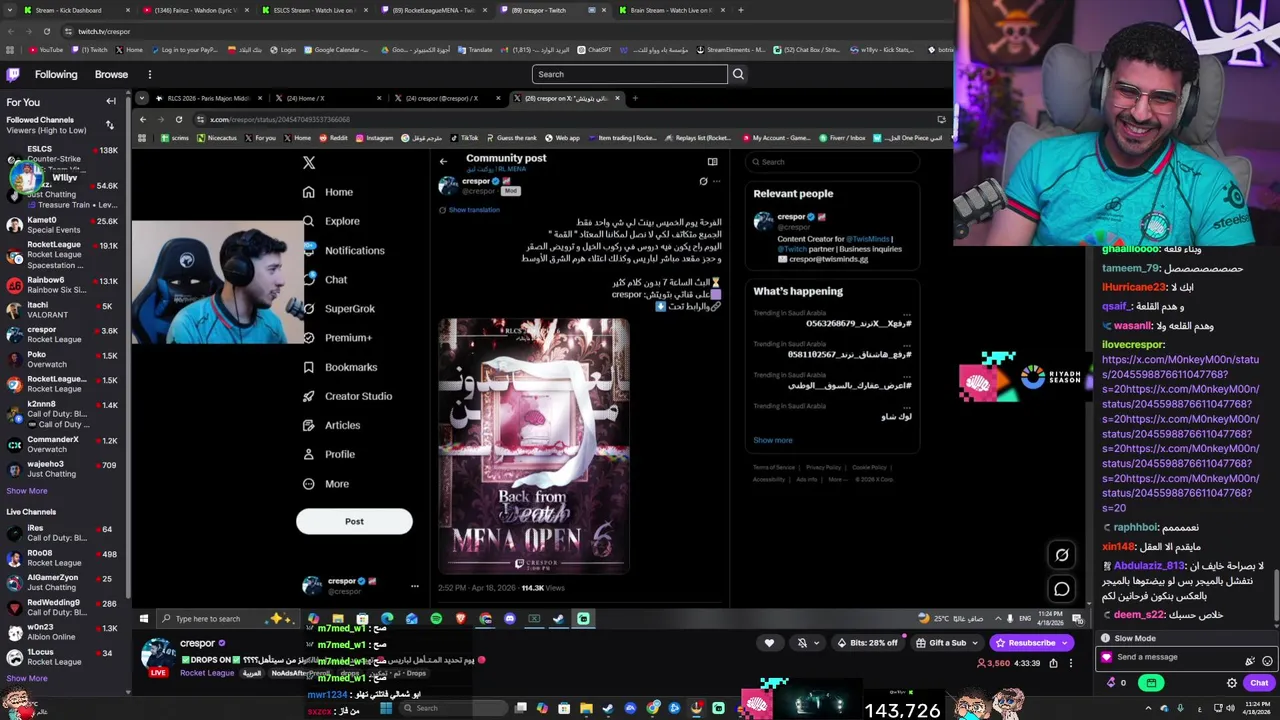The height and width of the screenshot is (720, 1280).
Task: Open 1Locus channel in Live Channels
Action: click(x=65, y=656)
